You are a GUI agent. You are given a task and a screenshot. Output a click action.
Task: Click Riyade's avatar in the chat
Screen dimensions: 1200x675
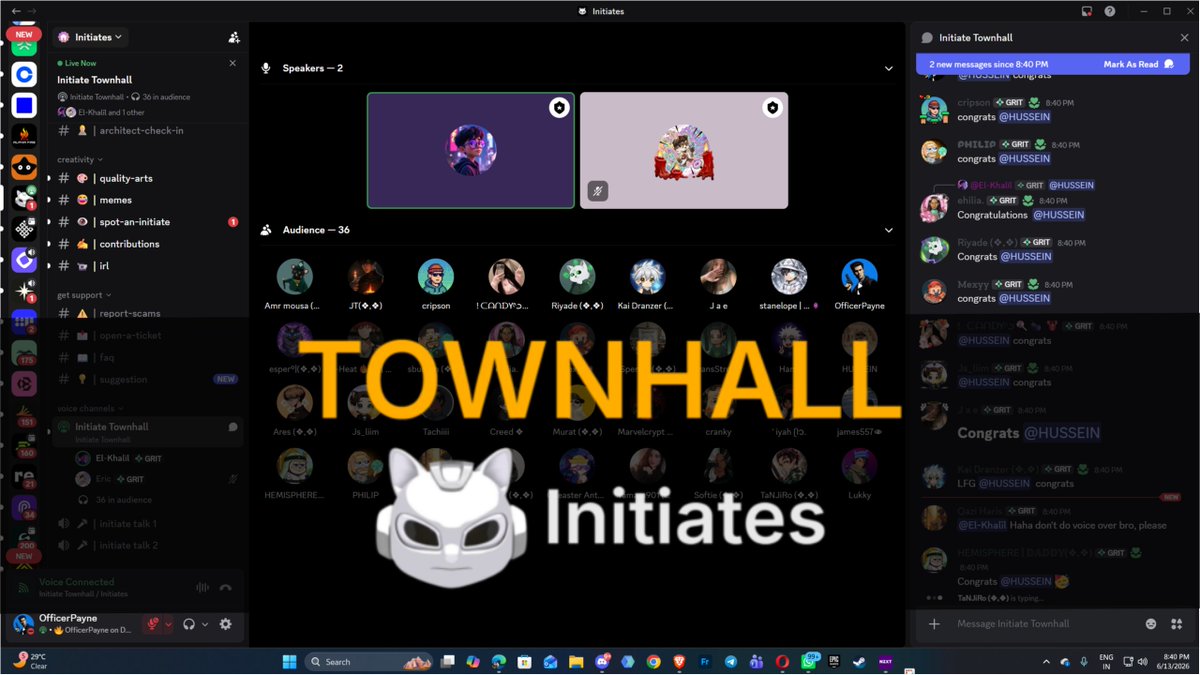coord(934,250)
